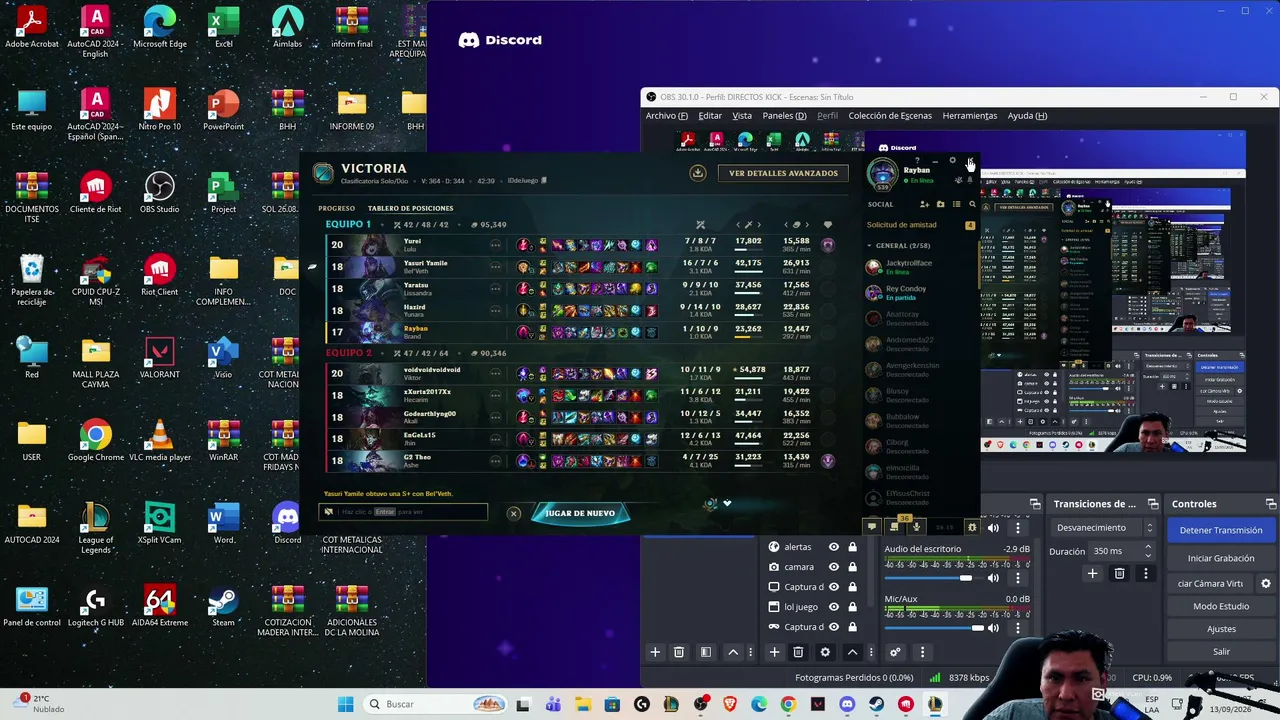Image resolution: width=1280 pixels, height=720 pixels.
Task: Click the Windows Start button
Action: (346, 704)
